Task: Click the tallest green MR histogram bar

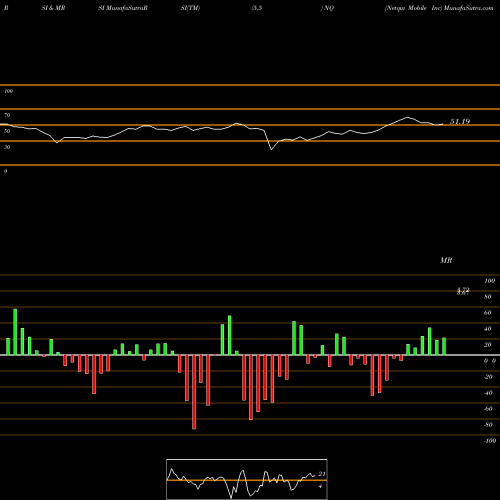Action: pyautogui.click(x=15, y=332)
